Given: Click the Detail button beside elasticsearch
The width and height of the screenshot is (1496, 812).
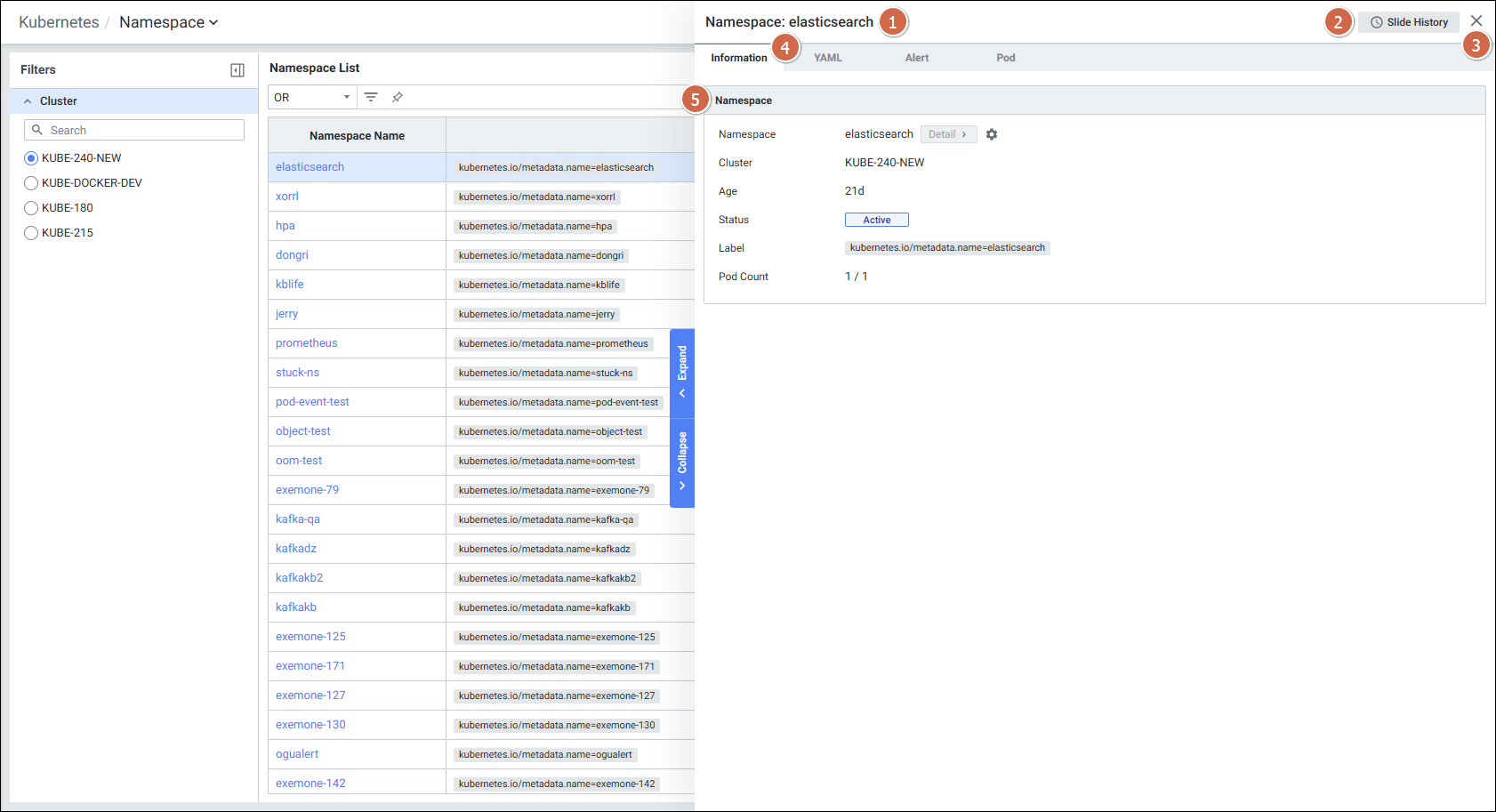Looking at the screenshot, I should click(948, 134).
